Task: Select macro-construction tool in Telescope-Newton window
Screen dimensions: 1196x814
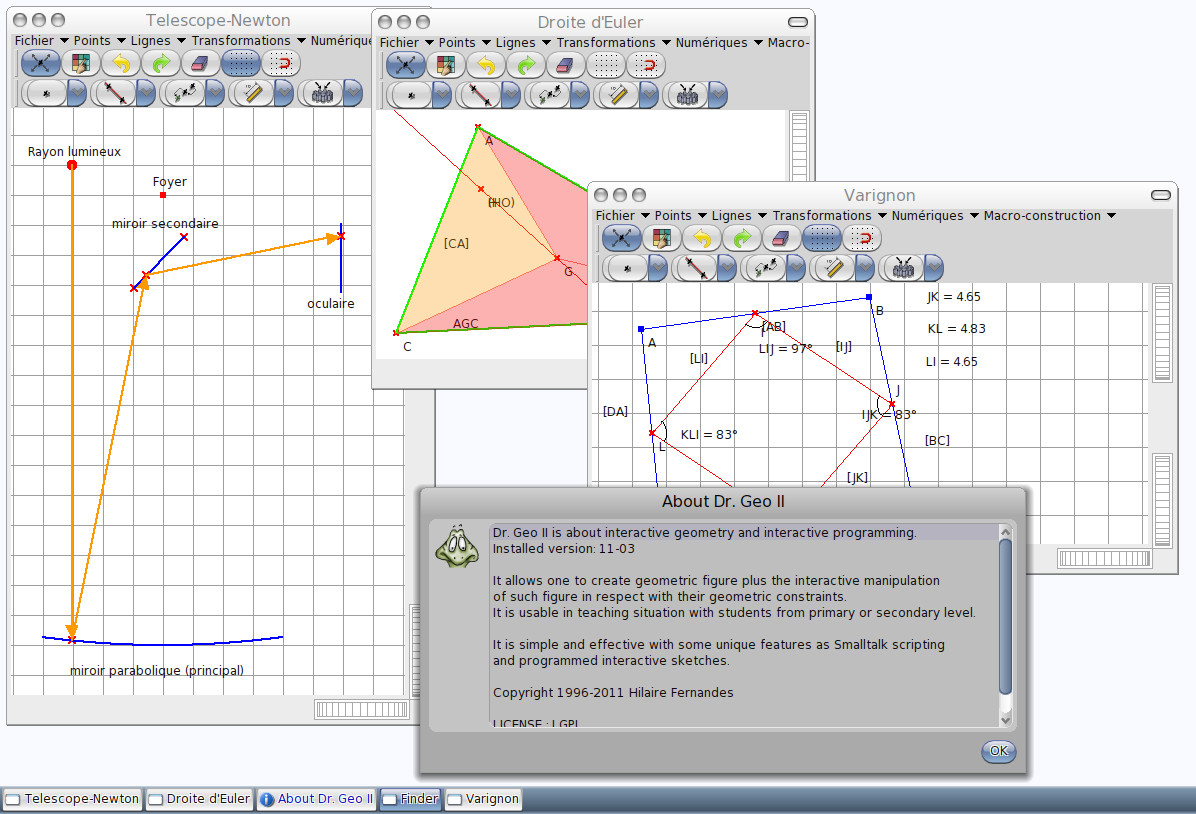Action: (321, 94)
